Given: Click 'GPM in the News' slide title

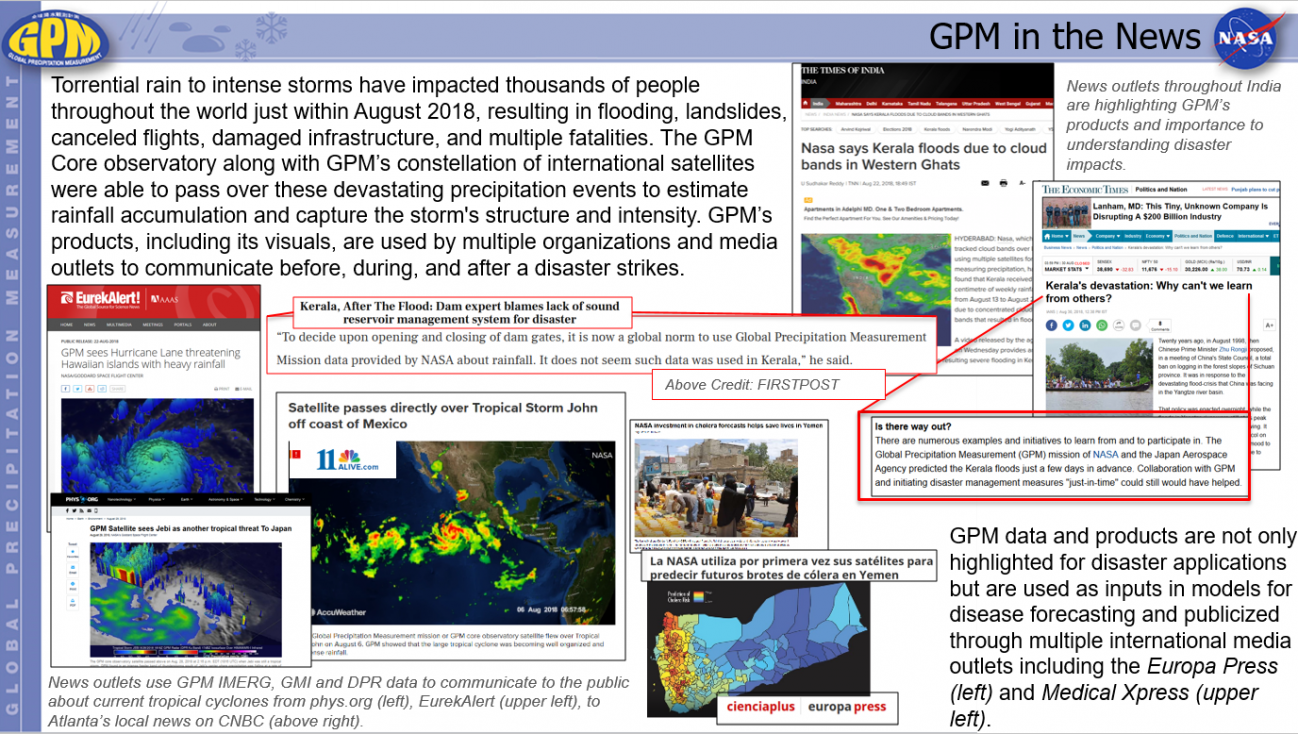Looking at the screenshot, I should tap(1064, 37).
